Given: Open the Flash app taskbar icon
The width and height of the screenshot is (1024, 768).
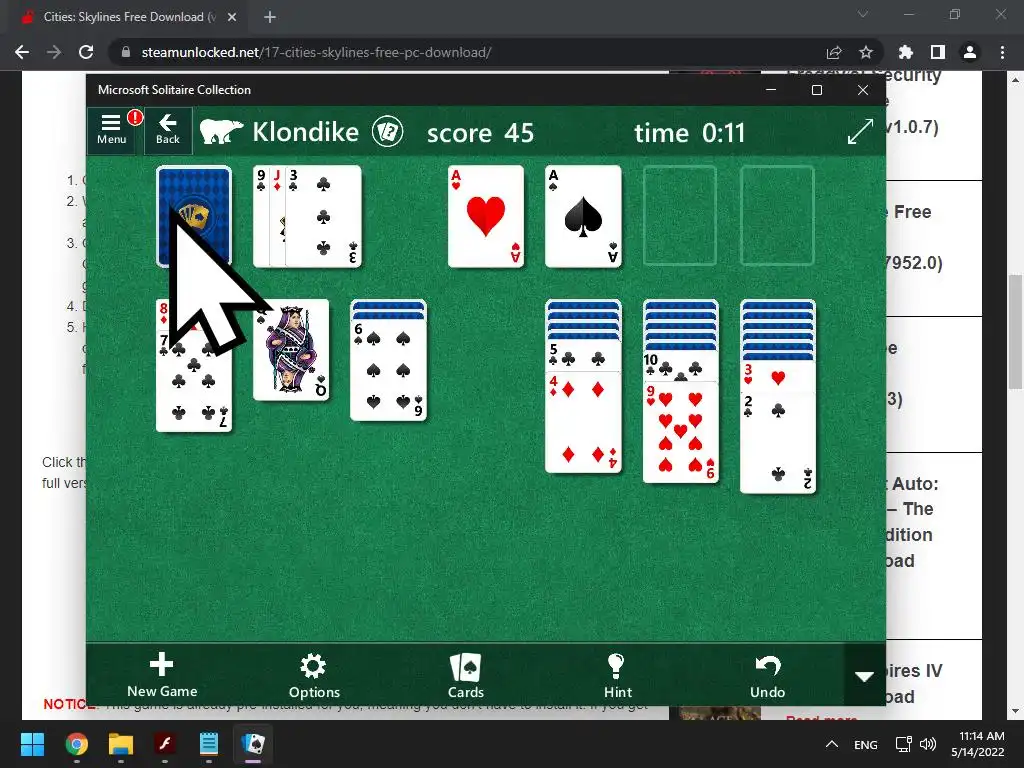Looking at the screenshot, I should [165, 744].
